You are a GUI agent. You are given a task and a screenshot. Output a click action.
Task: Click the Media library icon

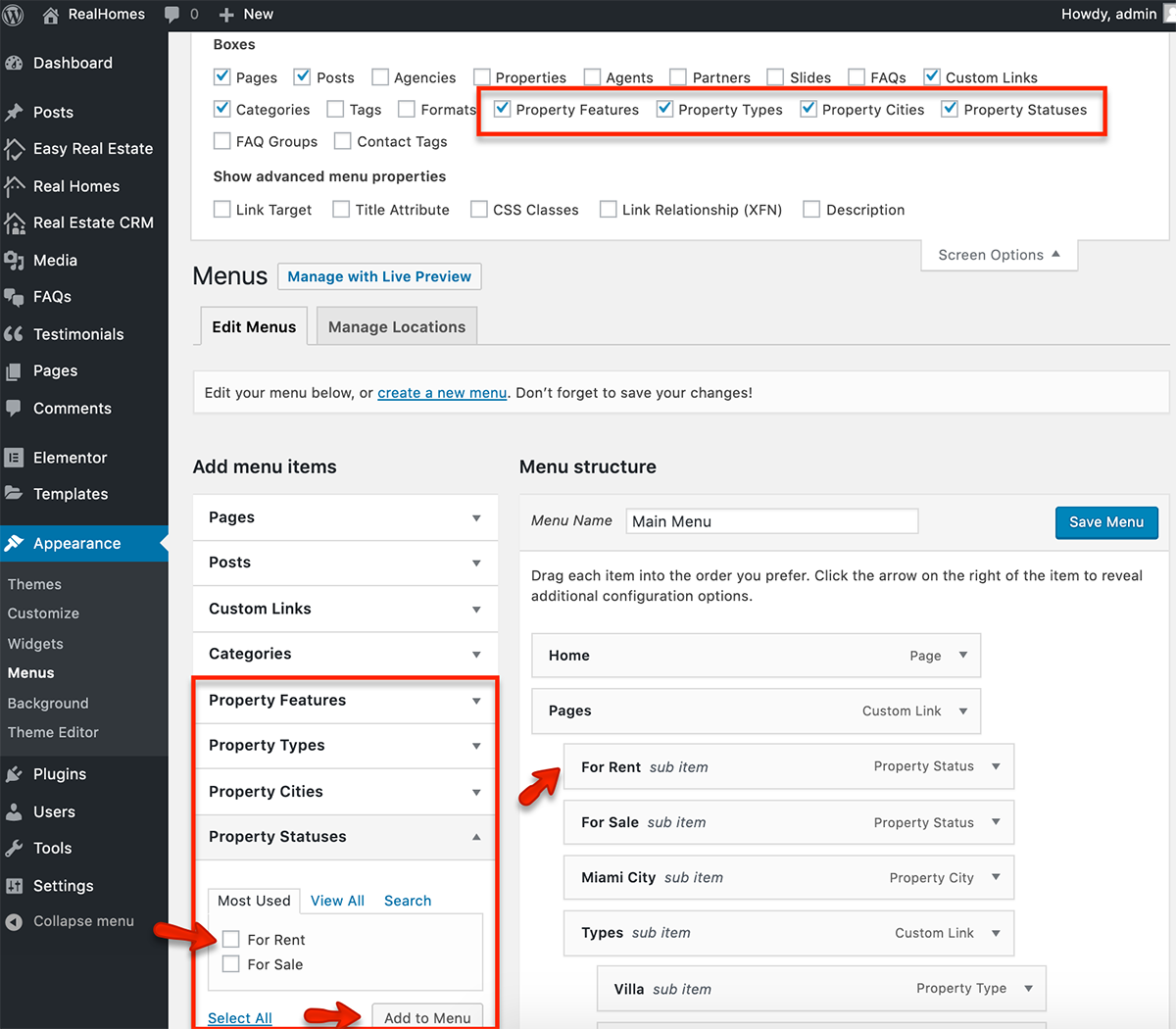tap(15, 260)
